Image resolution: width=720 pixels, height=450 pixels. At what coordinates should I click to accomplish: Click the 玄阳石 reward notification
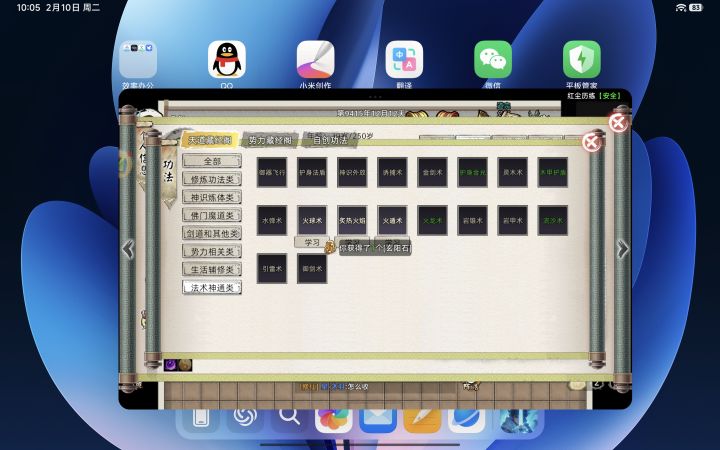tap(375, 248)
